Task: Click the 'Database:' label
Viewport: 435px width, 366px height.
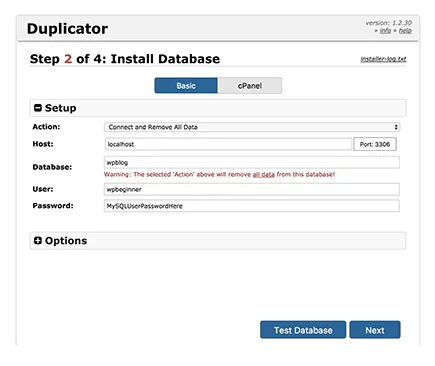Action: point(52,167)
